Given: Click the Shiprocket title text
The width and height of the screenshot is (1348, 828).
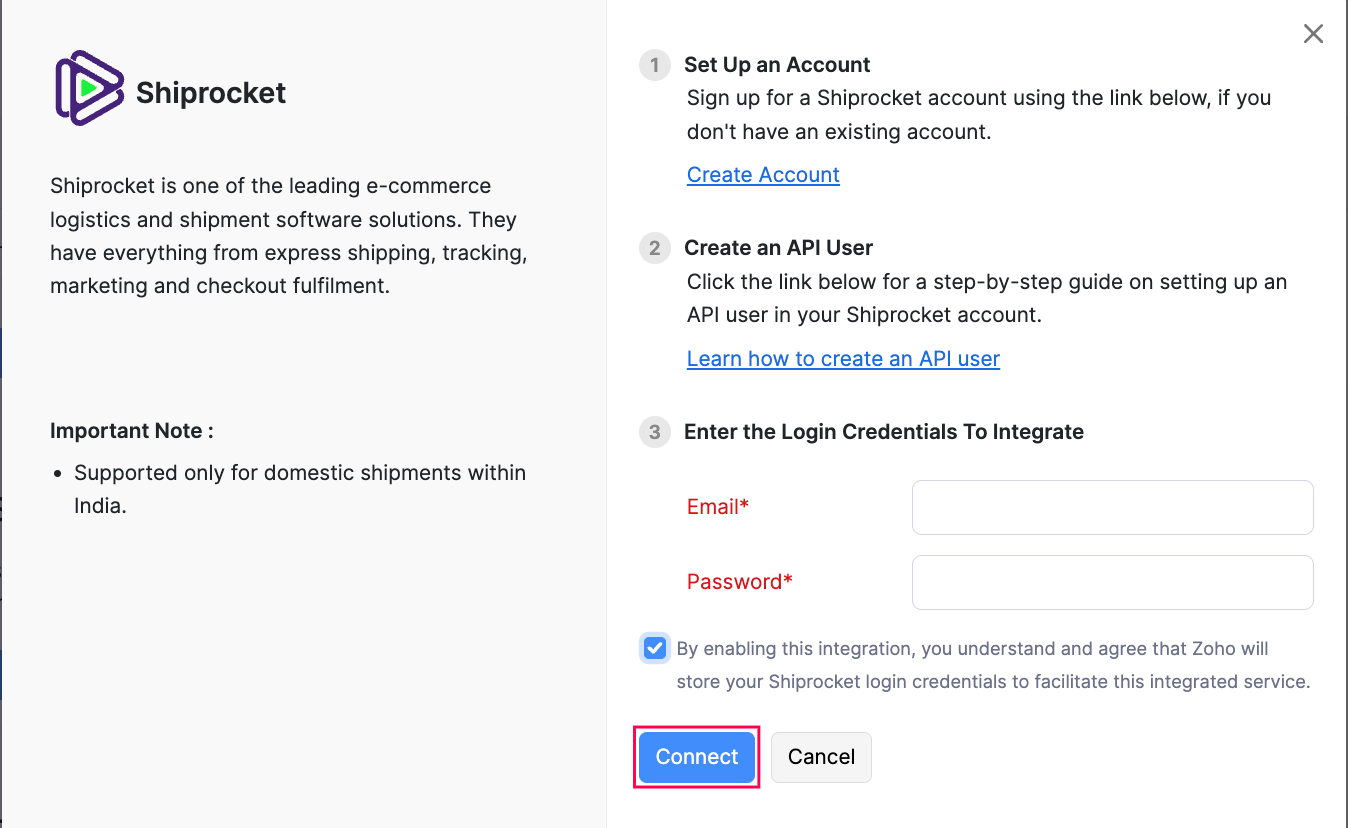Looking at the screenshot, I should 211,93.
